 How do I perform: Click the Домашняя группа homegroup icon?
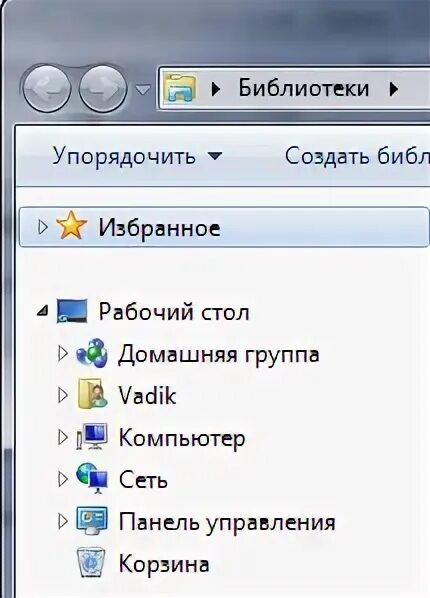click(x=92, y=354)
